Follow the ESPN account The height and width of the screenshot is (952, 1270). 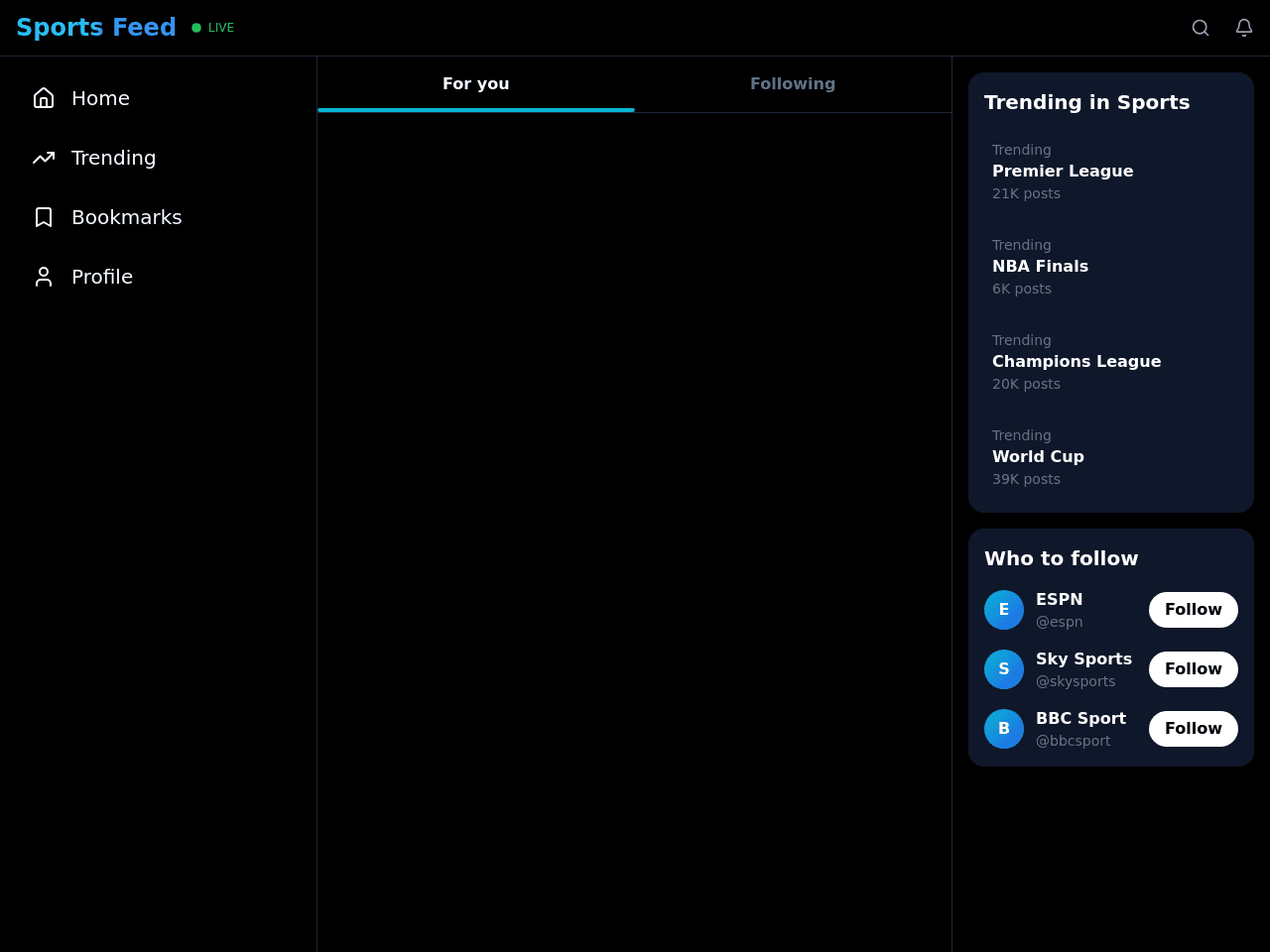(1194, 610)
